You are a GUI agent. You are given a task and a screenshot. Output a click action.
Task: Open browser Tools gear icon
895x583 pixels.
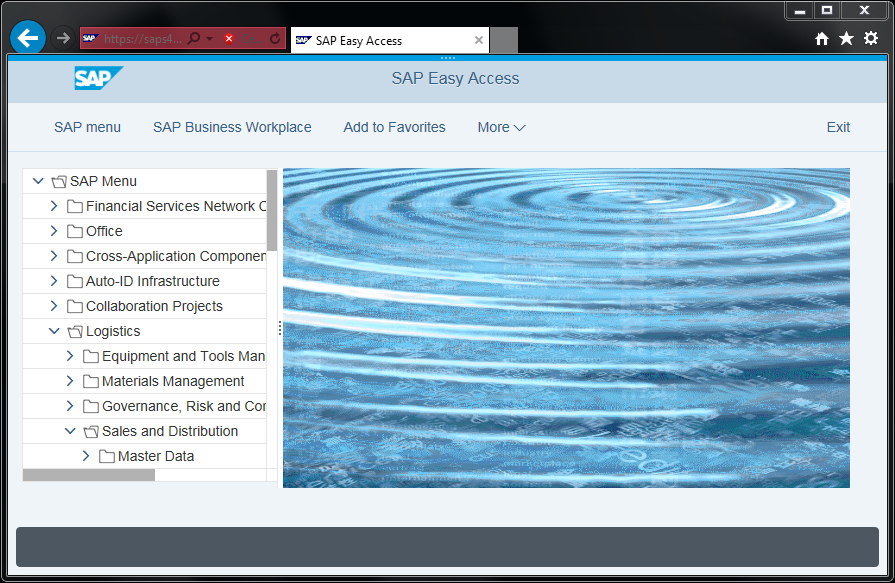[x=871, y=38]
